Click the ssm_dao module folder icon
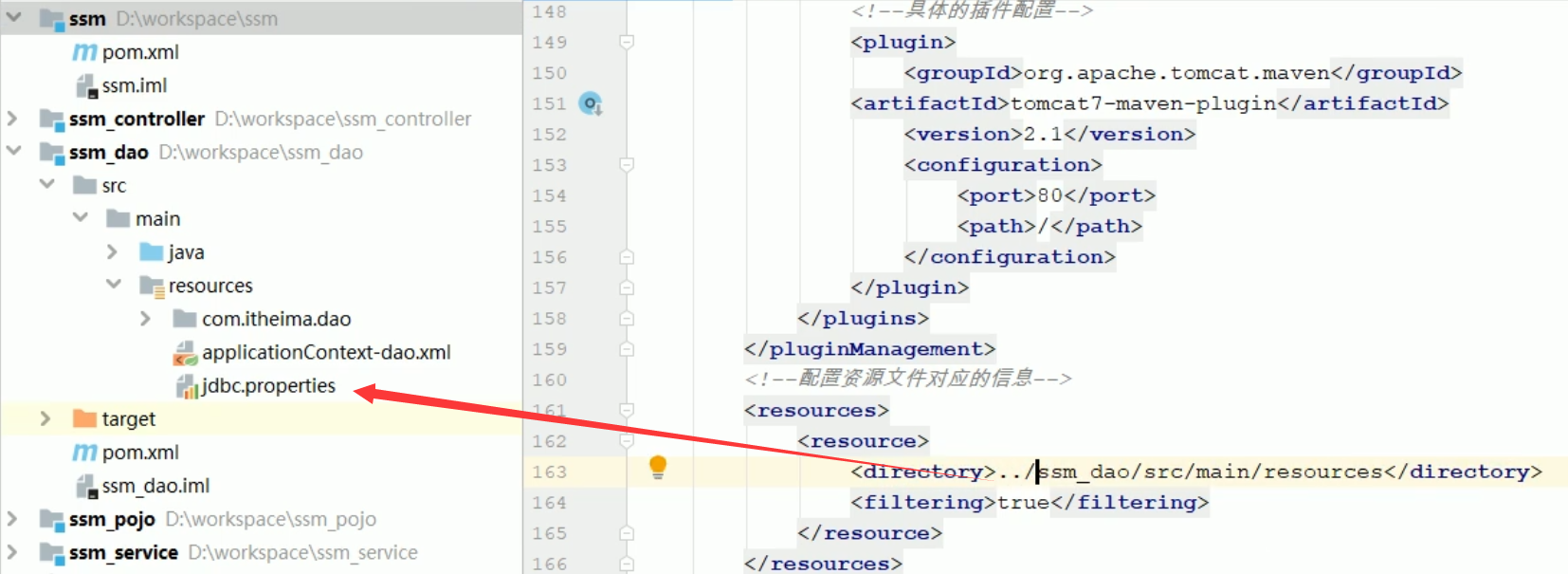1568x574 pixels. pos(51,152)
